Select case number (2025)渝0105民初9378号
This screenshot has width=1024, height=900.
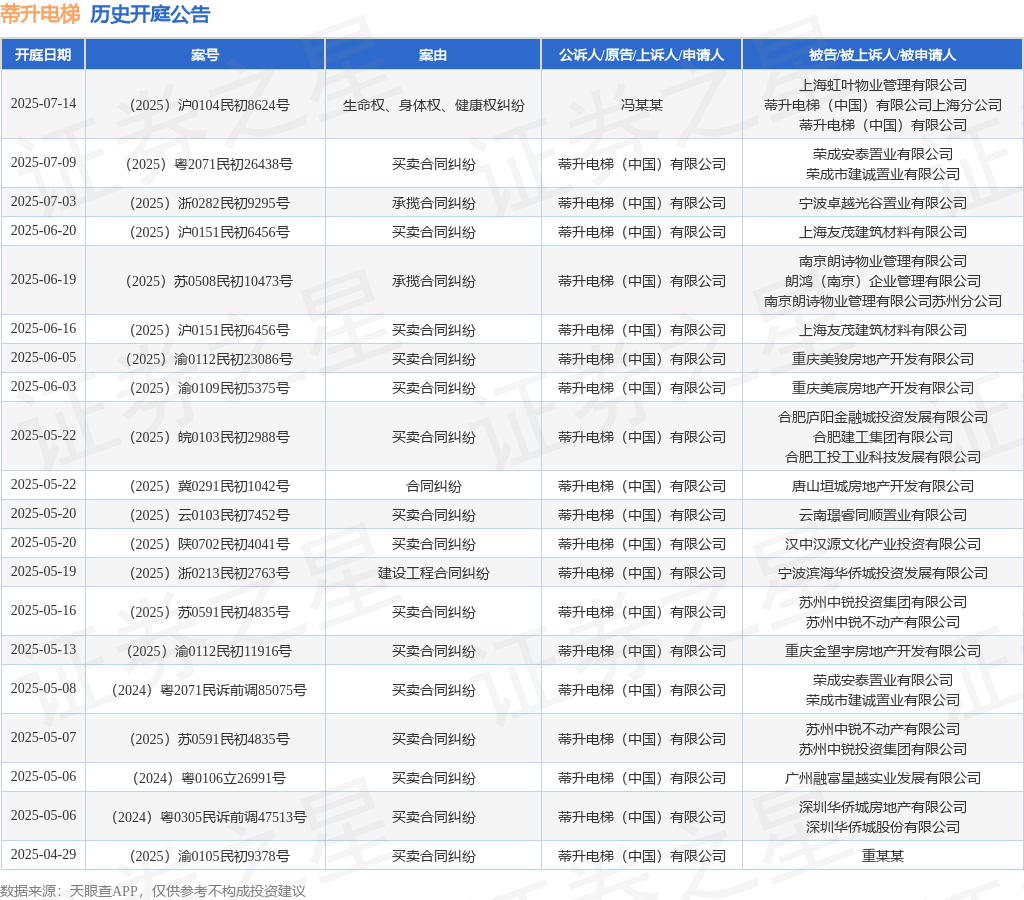point(209,856)
